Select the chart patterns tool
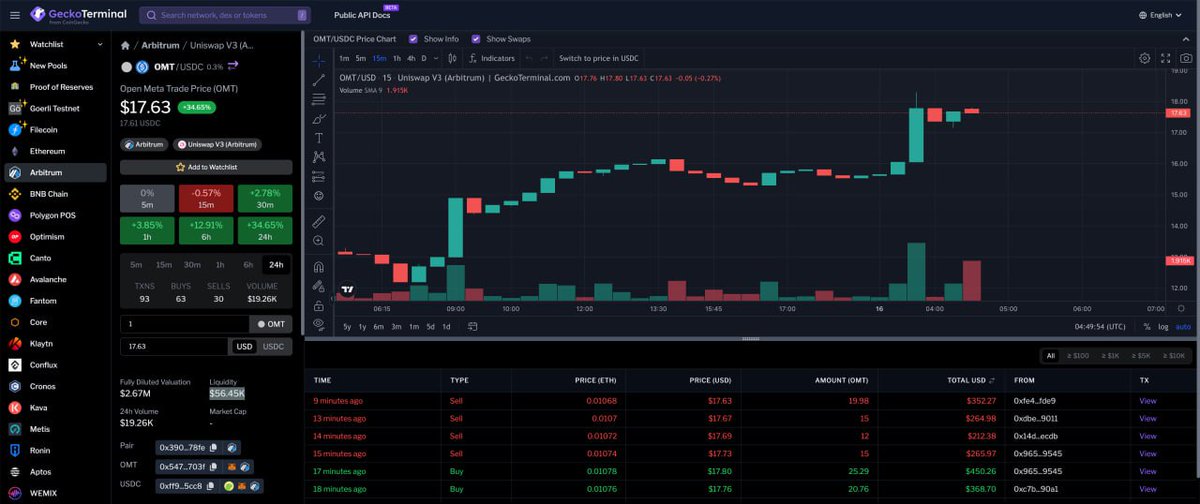This screenshot has height=504, width=1200. tap(319, 157)
